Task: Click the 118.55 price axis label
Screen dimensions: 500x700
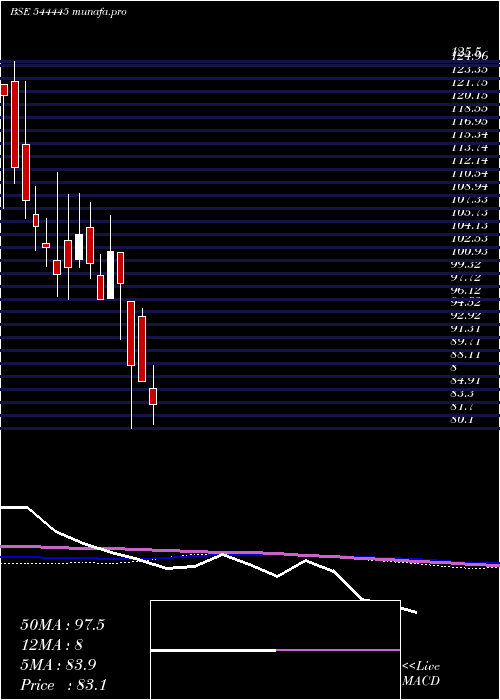Action: tap(470, 108)
